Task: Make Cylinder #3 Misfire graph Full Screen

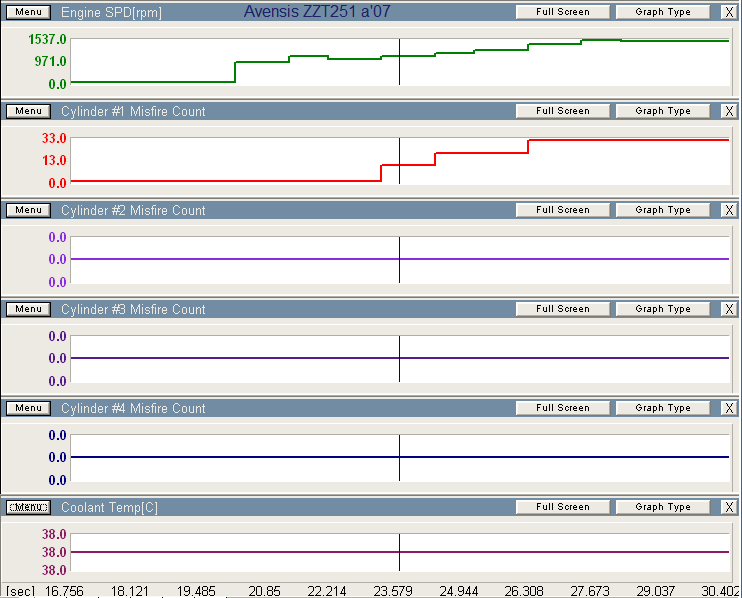Action: [562, 309]
